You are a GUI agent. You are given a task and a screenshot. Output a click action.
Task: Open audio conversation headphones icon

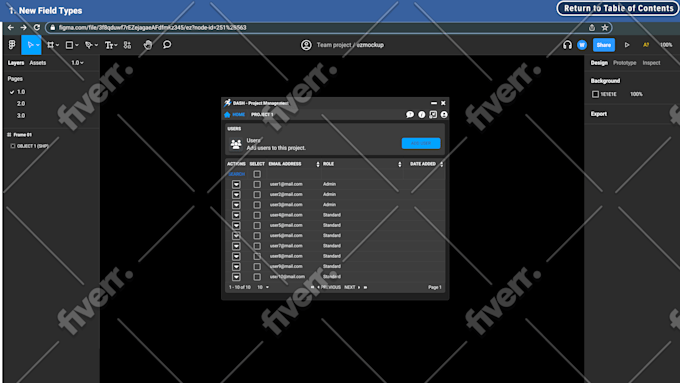pyautogui.click(x=567, y=45)
